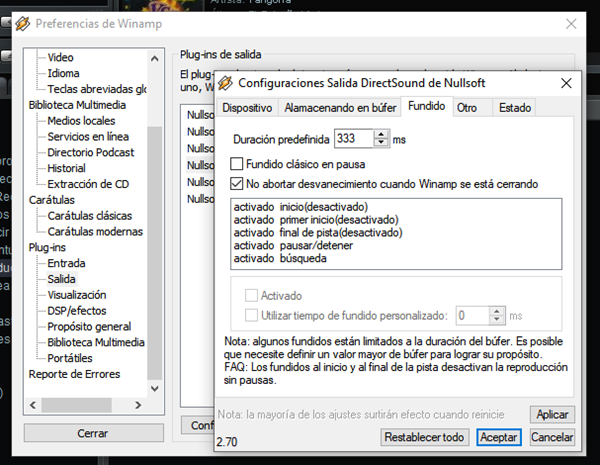Switch to the Dispositivo tab
This screenshot has height=465, width=600.
tap(247, 108)
